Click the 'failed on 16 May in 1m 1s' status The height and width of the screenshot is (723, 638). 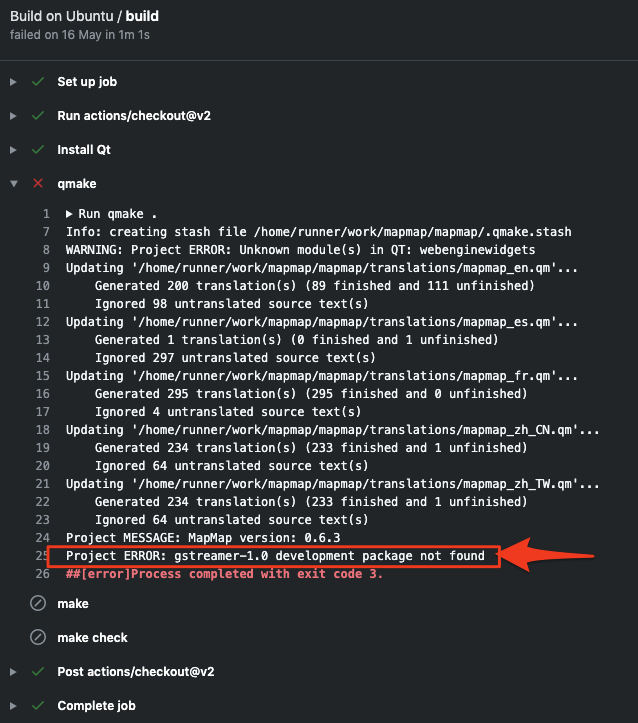click(80, 35)
